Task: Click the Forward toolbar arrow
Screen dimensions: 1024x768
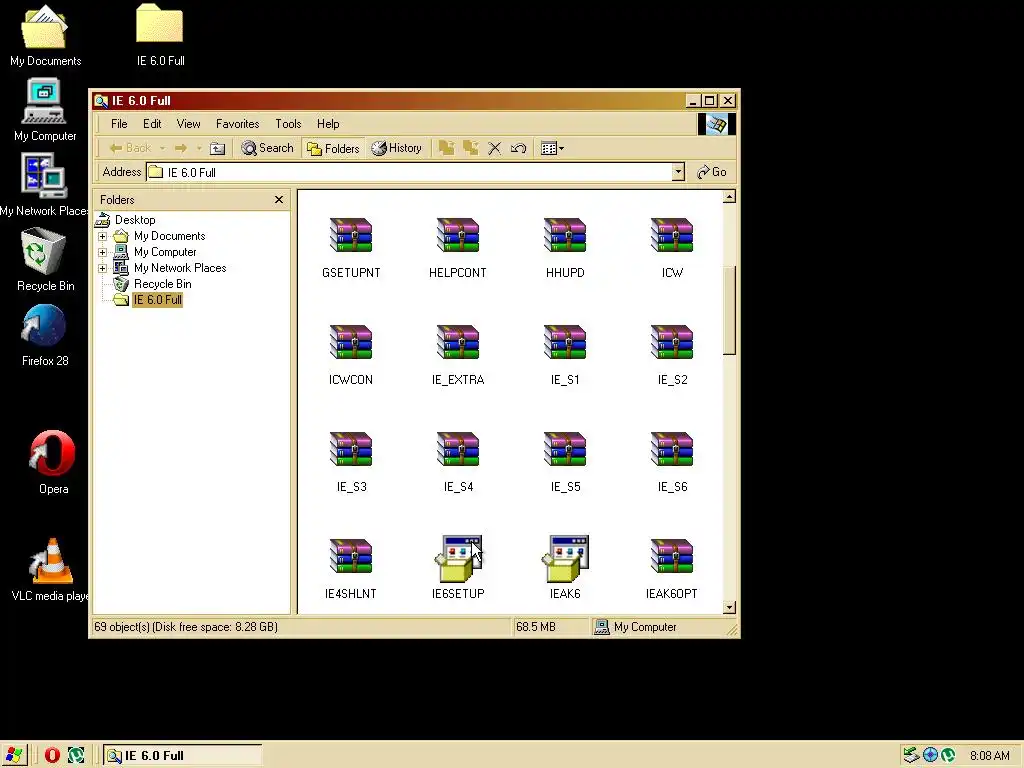Action: [181, 148]
